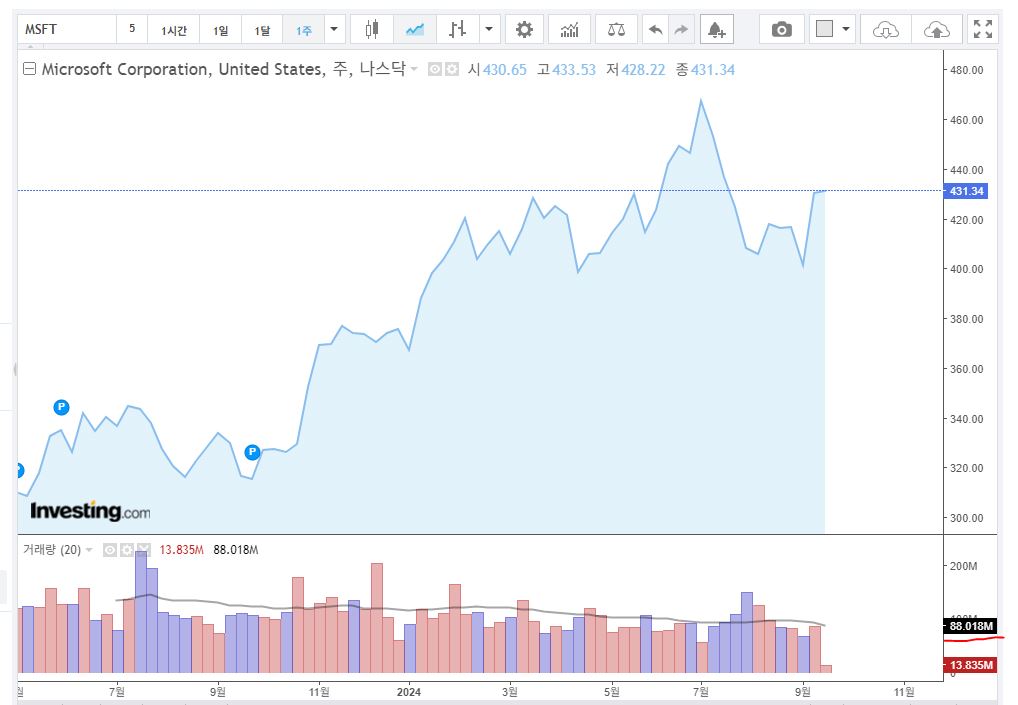The width and height of the screenshot is (1018, 705).
Task: Save chart layout to cloud
Action: (x=936, y=29)
